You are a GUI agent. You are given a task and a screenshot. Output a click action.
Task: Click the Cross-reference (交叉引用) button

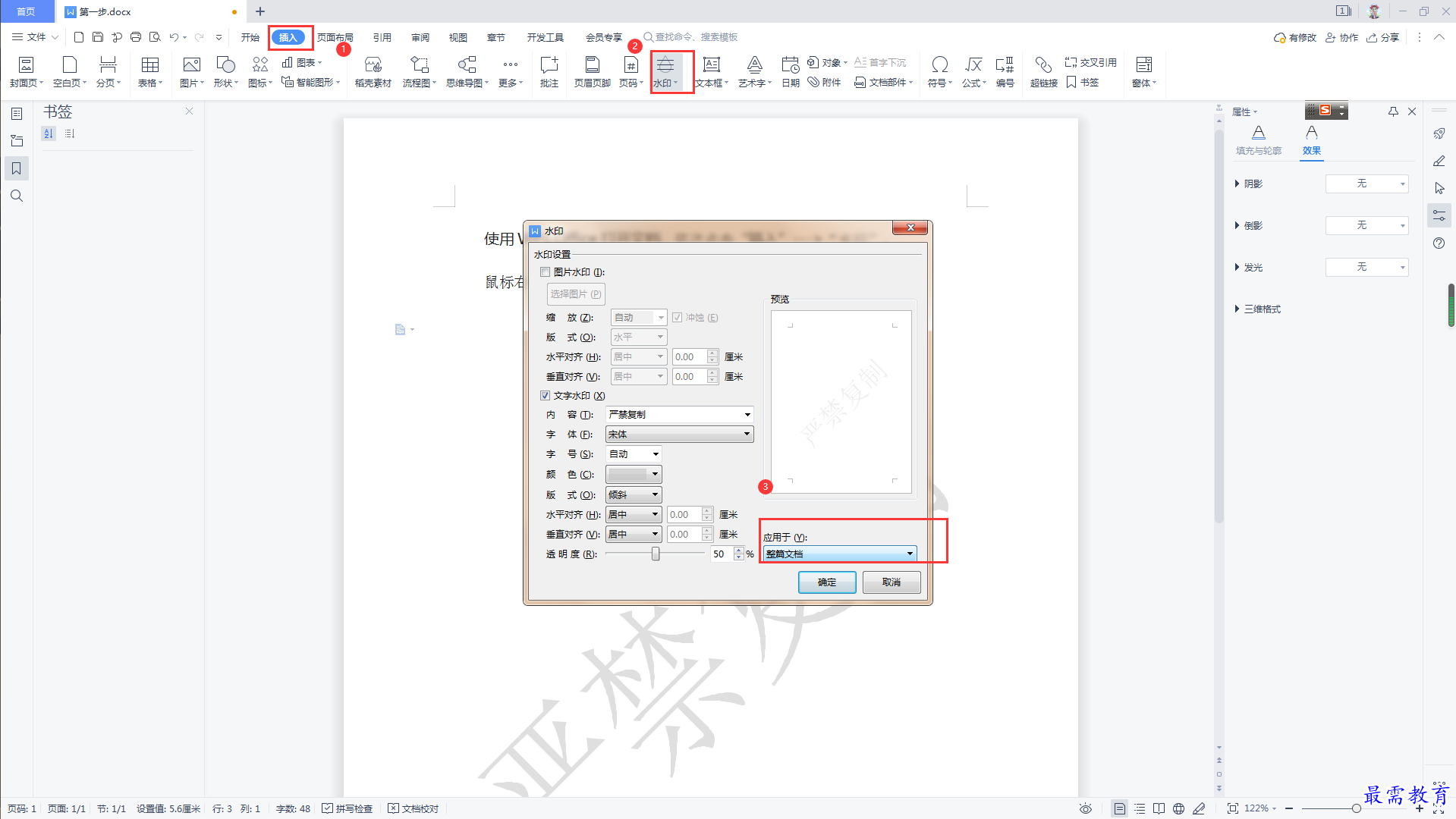coord(1091,63)
